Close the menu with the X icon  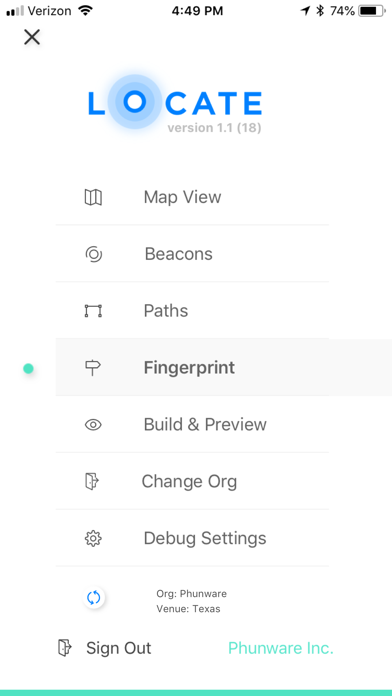pos(32,37)
